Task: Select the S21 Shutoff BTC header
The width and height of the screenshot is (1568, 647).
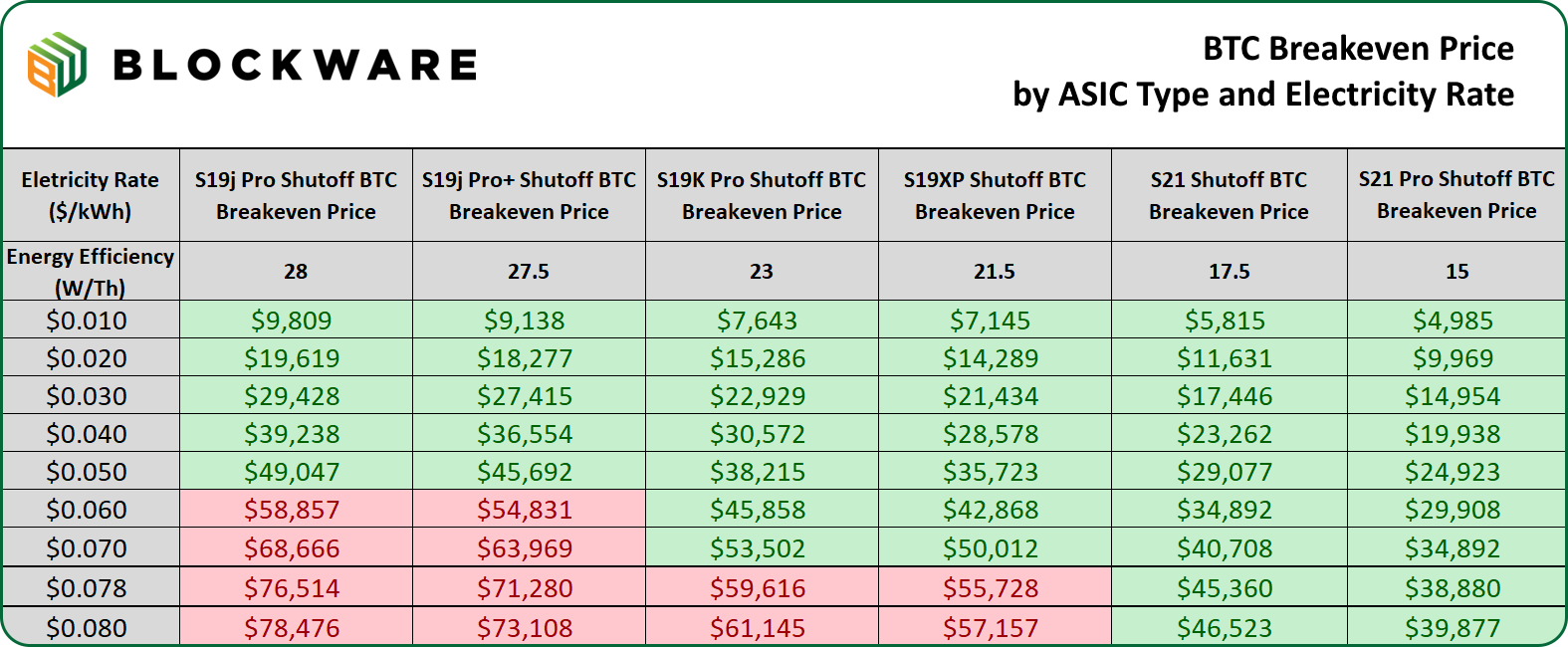Action: tap(1229, 195)
